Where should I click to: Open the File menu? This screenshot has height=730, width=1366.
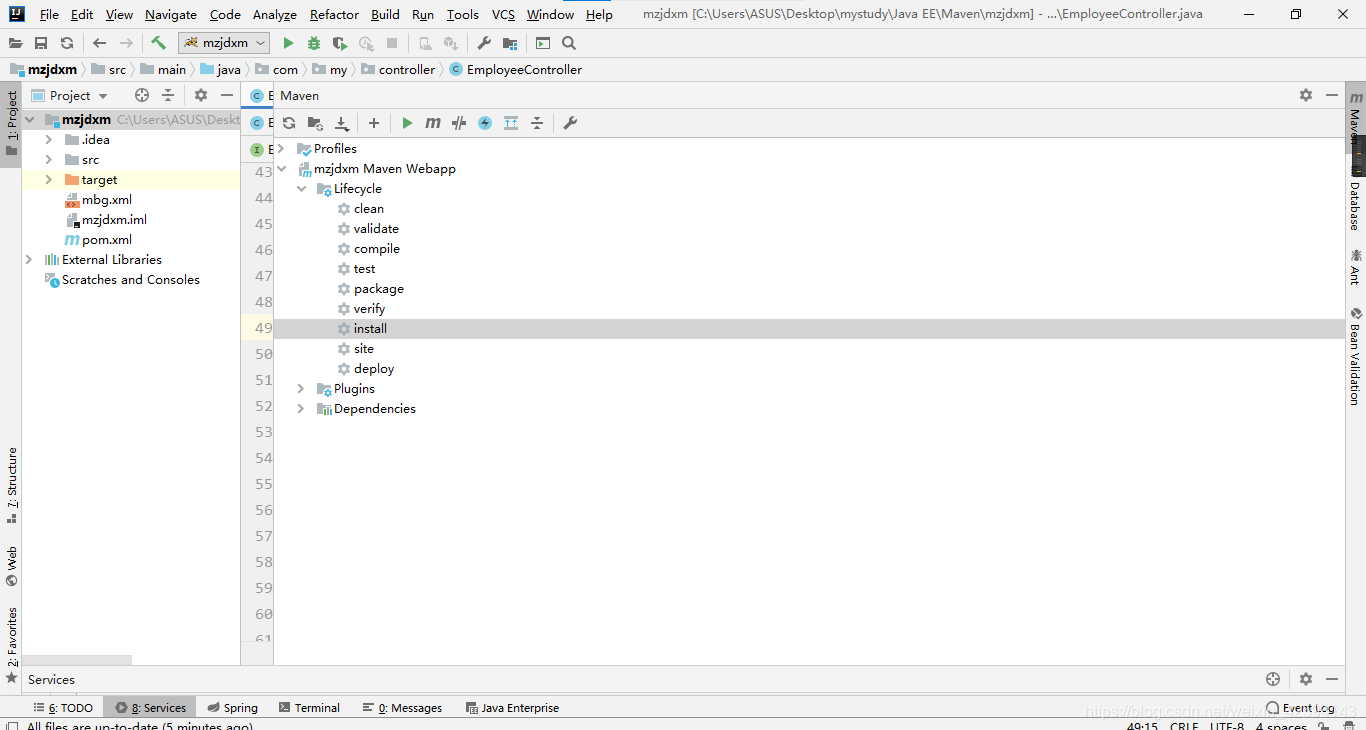(49, 15)
